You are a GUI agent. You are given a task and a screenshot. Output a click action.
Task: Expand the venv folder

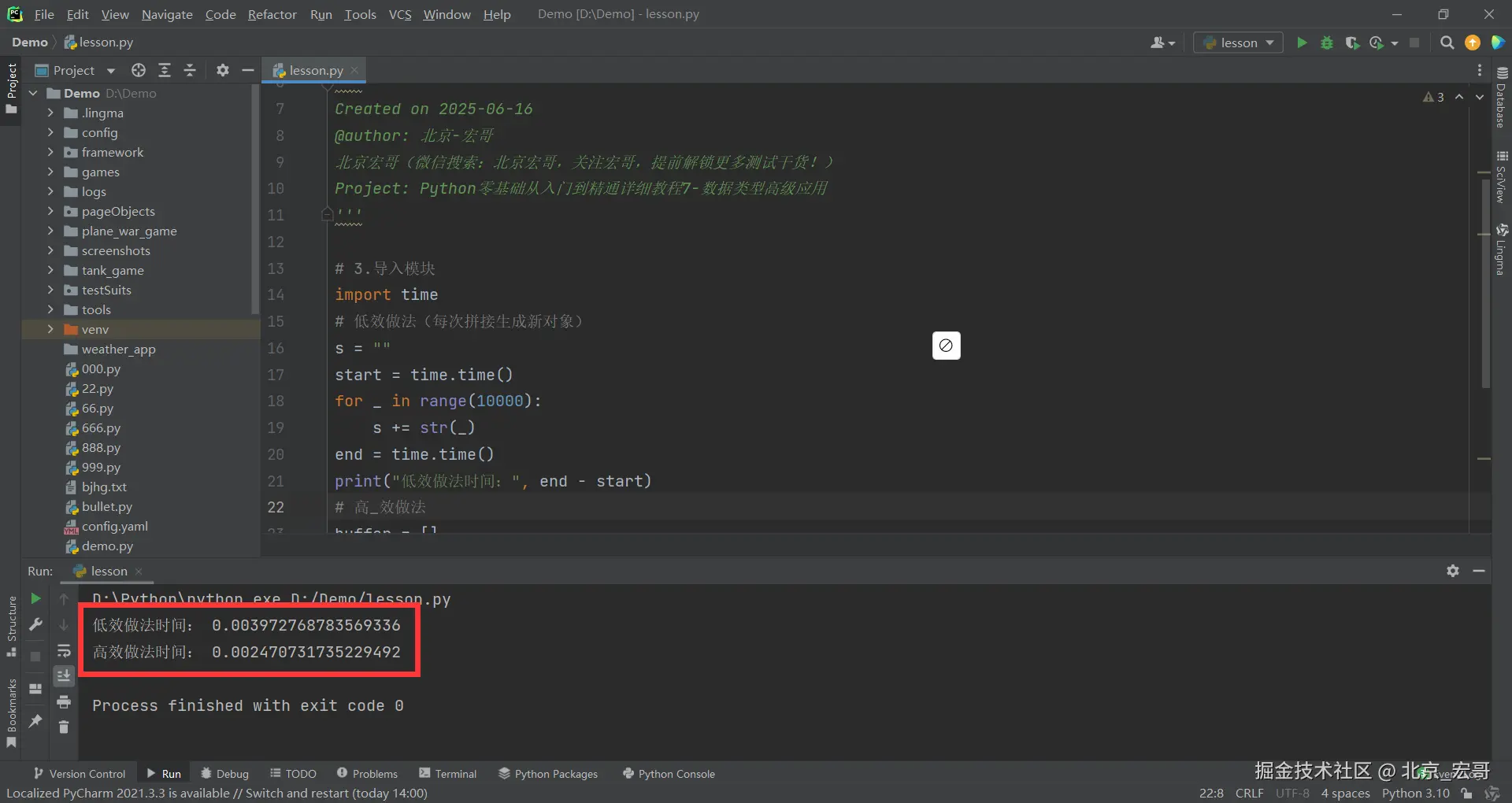click(50, 329)
